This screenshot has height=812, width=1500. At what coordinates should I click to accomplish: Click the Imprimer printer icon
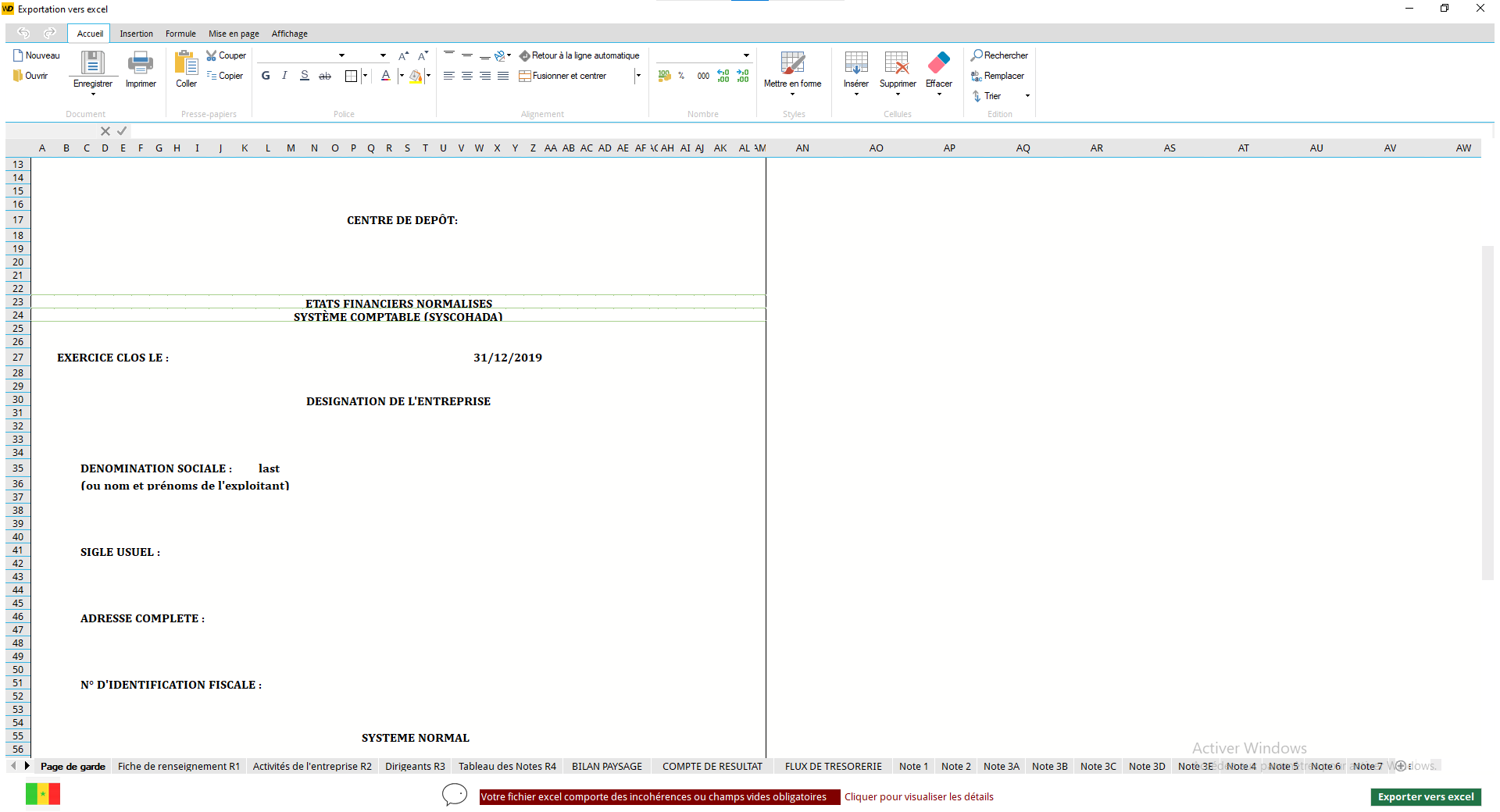(141, 63)
